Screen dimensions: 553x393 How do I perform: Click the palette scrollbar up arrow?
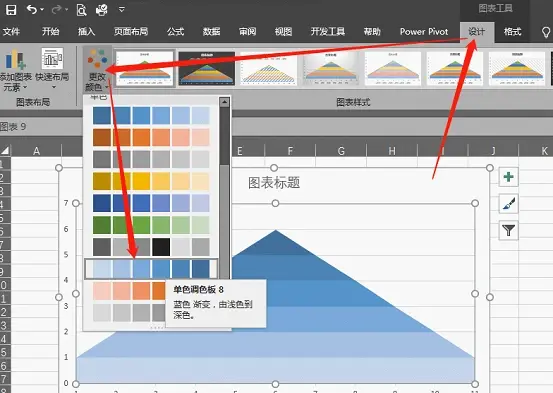[x=225, y=102]
